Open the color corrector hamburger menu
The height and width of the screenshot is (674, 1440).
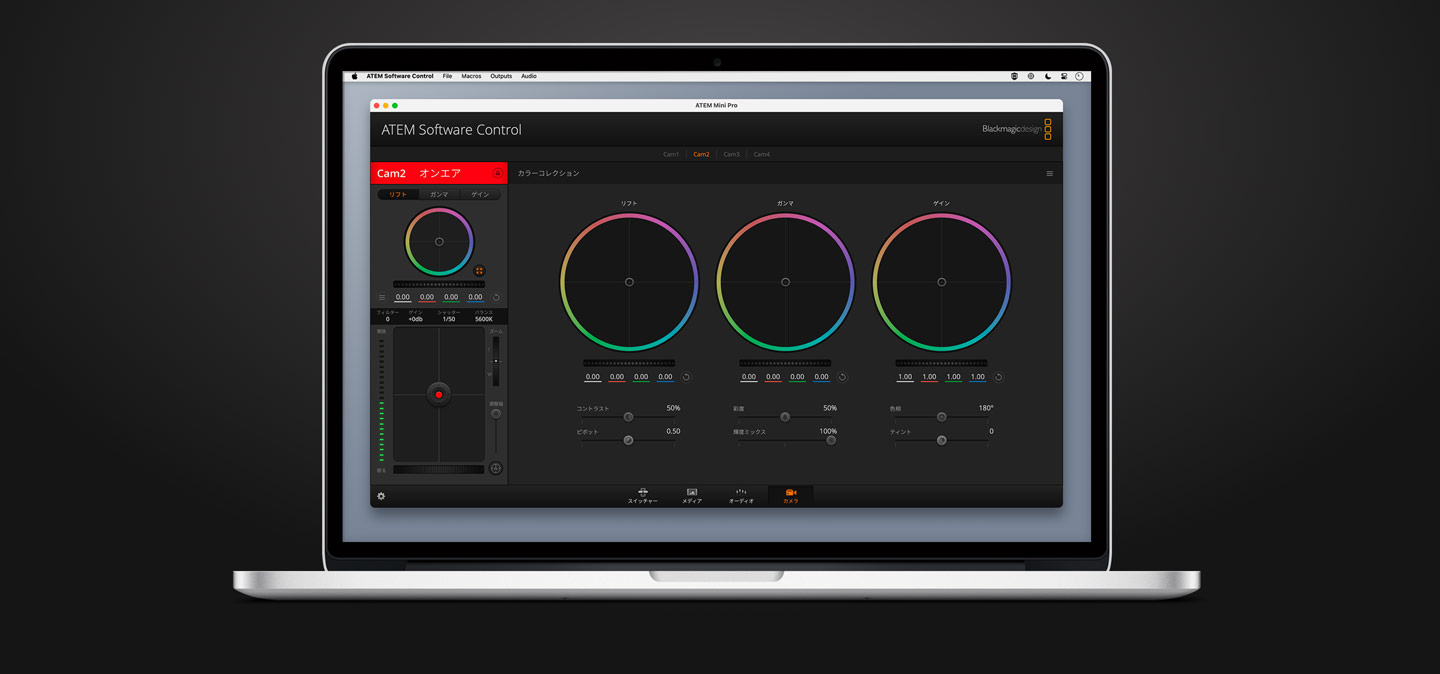pos(1050,173)
